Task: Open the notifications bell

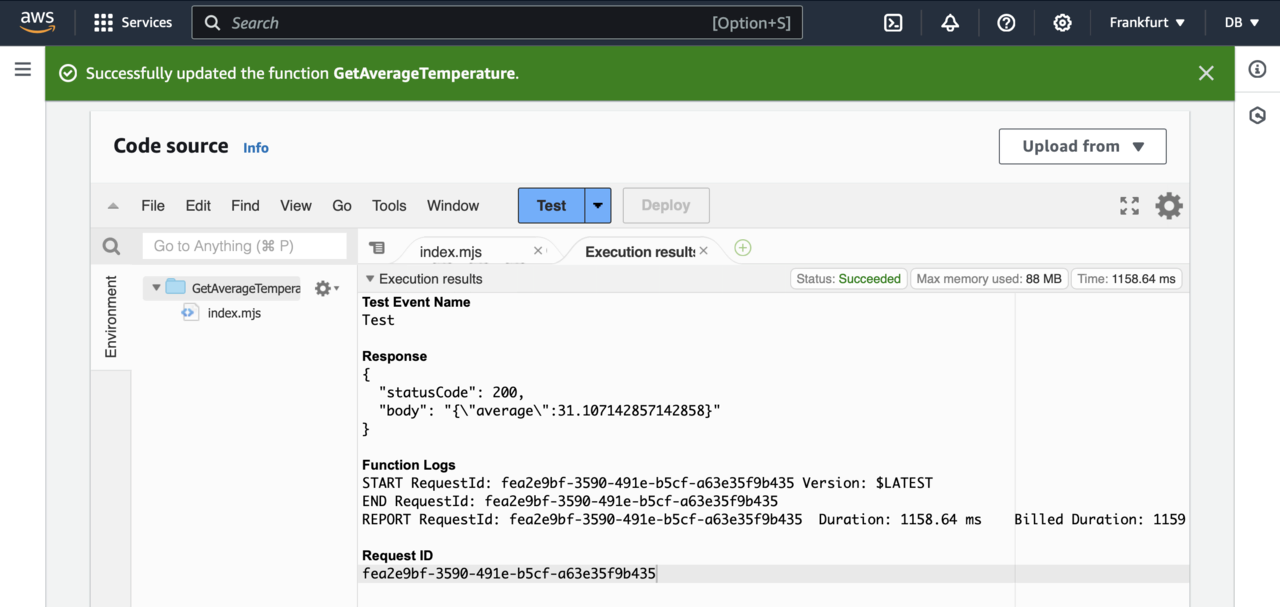Action: 950,23
